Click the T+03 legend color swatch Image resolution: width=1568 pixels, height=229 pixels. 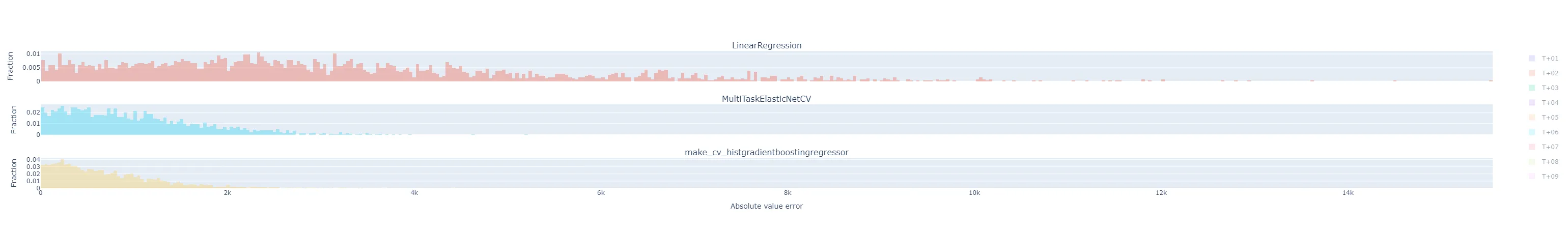[x=1531, y=89]
